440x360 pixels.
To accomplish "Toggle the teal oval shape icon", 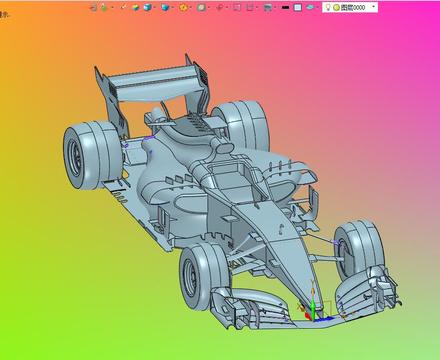I will pos(310,7).
